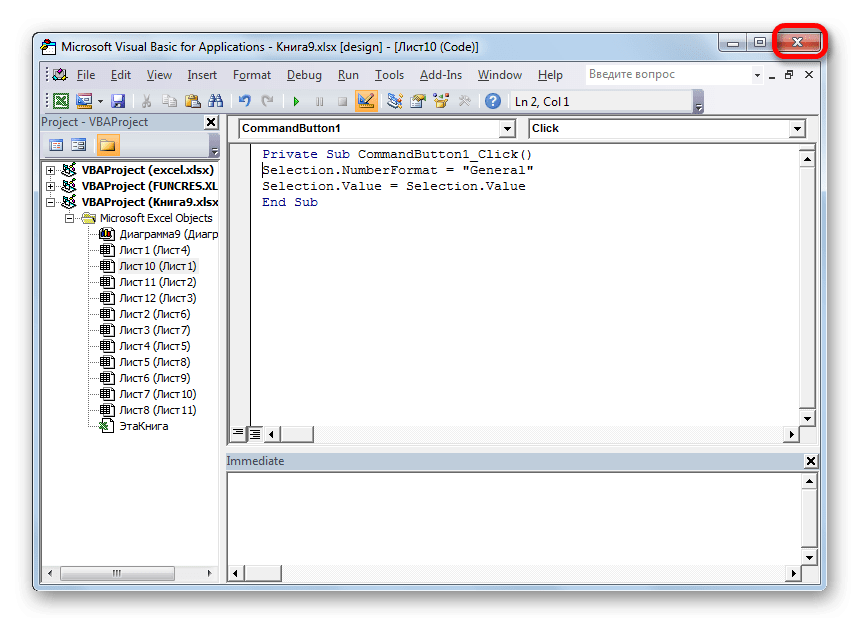Open the Help question mark icon
The width and height of the screenshot is (860, 624).
[x=493, y=101]
